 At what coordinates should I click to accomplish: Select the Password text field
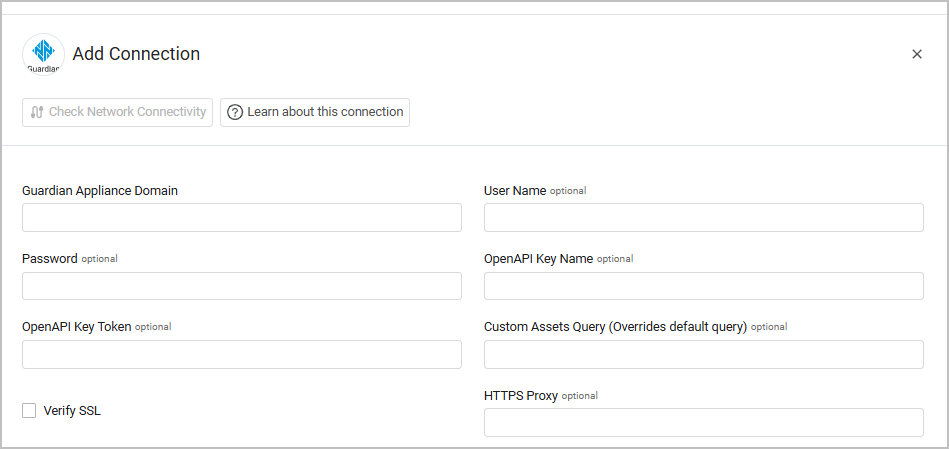(x=241, y=286)
